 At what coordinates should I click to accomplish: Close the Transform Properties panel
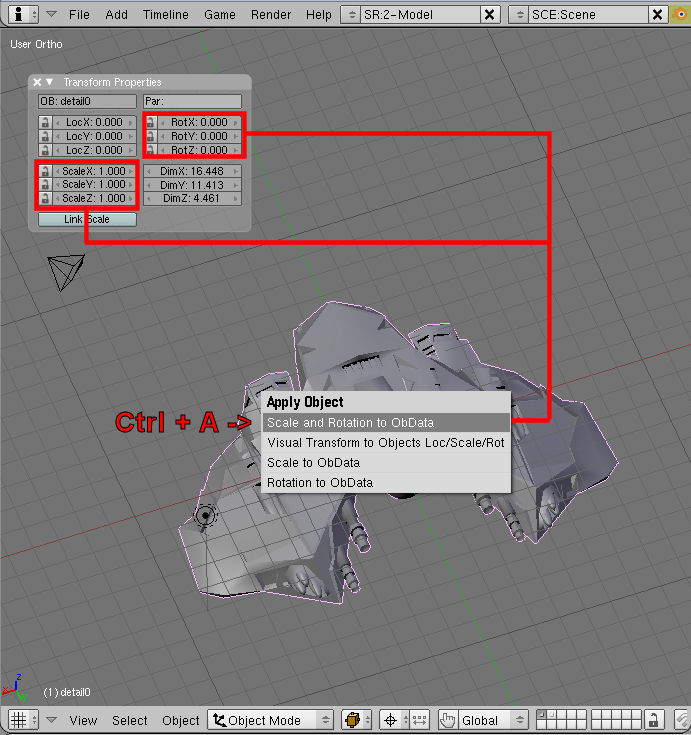click(x=37, y=82)
